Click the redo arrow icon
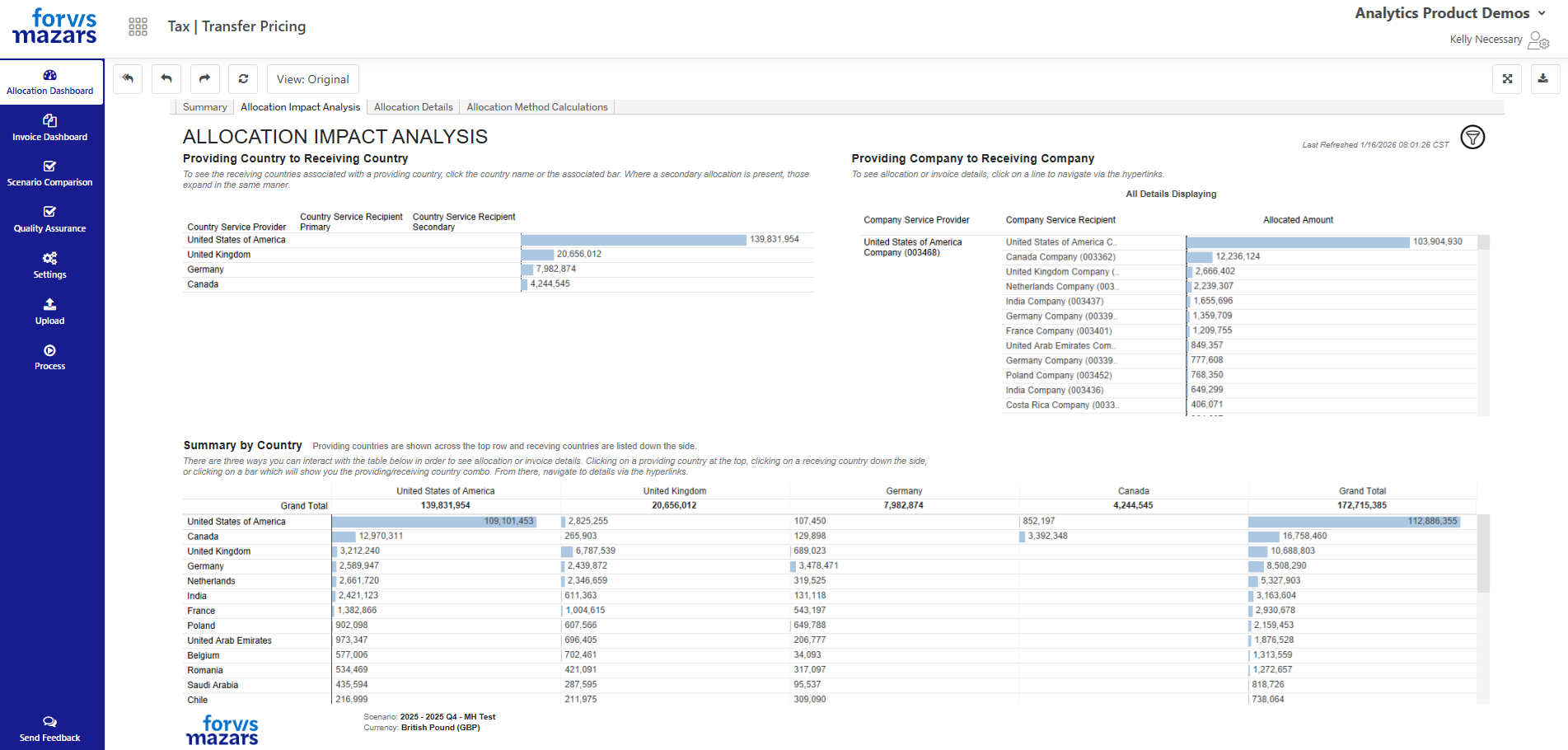Image resolution: width=1568 pixels, height=750 pixels. coord(204,79)
